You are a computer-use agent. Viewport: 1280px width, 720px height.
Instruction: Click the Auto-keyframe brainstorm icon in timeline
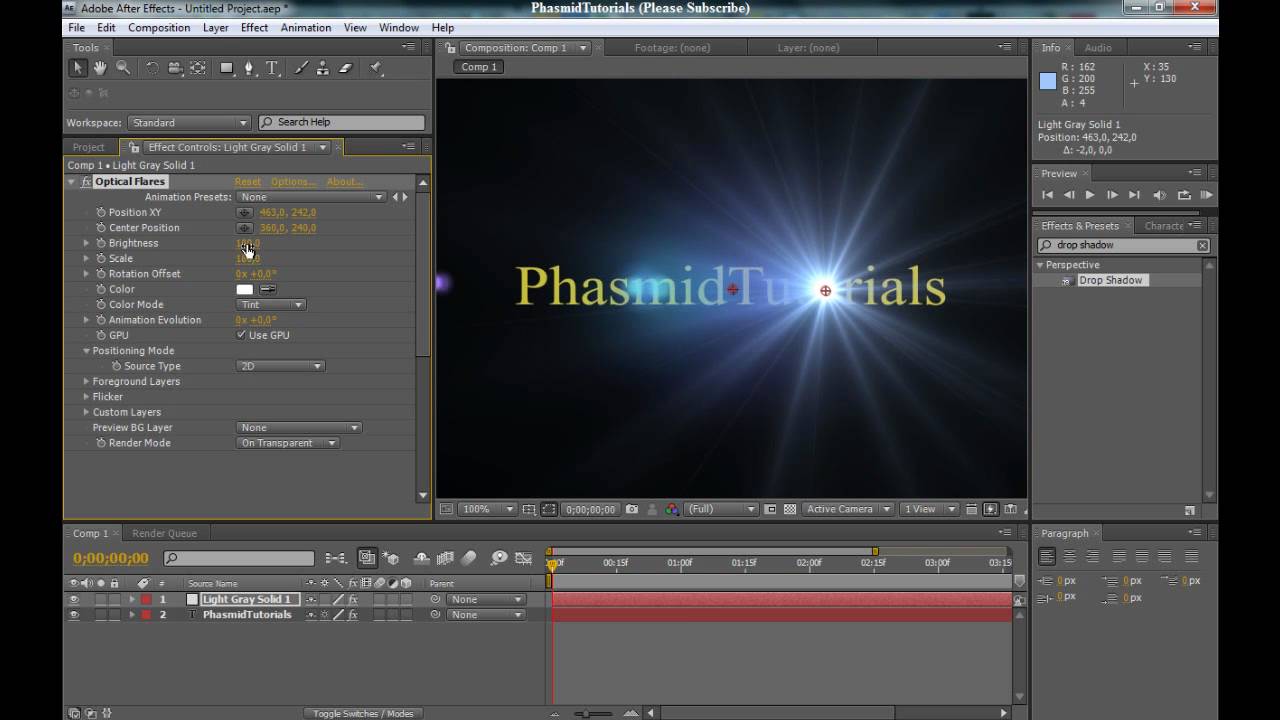point(498,558)
